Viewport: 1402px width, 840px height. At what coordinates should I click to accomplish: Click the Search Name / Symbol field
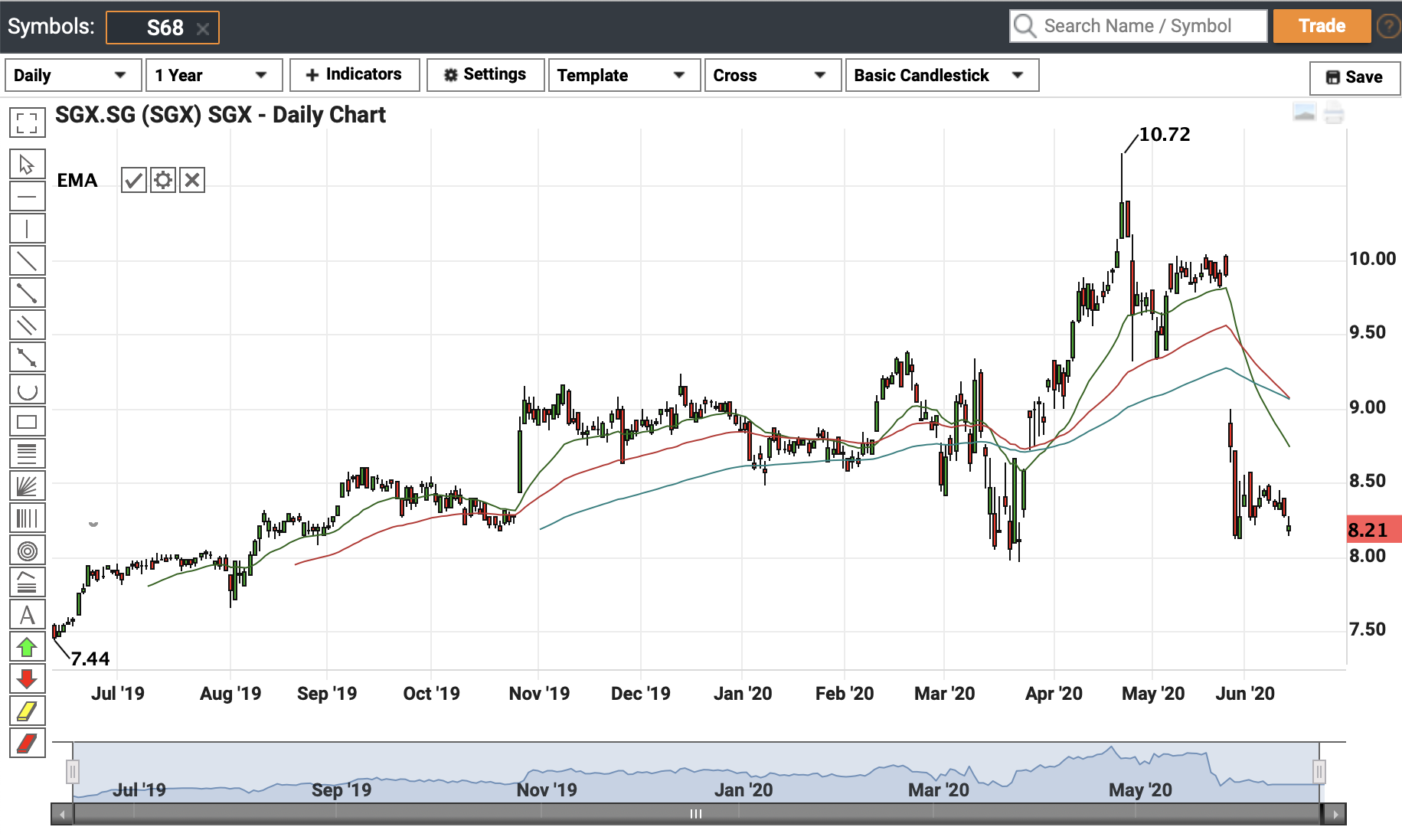1139,26
